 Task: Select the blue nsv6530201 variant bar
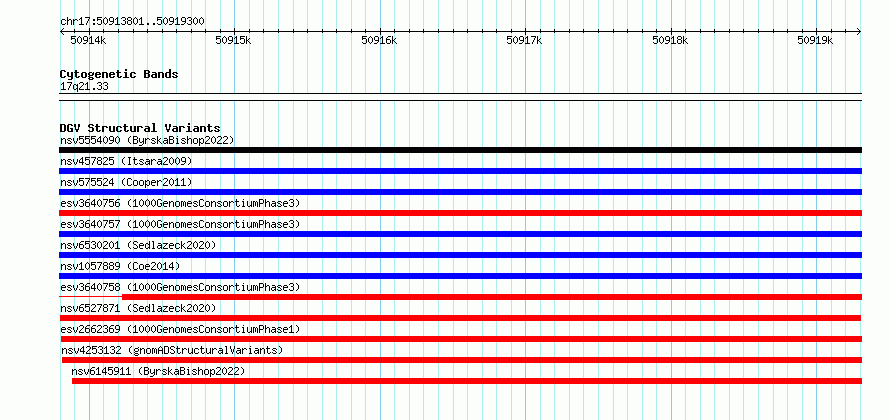click(x=460, y=255)
